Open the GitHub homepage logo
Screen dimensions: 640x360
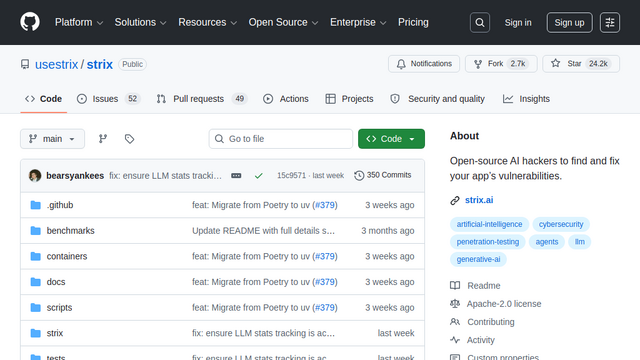click(30, 22)
